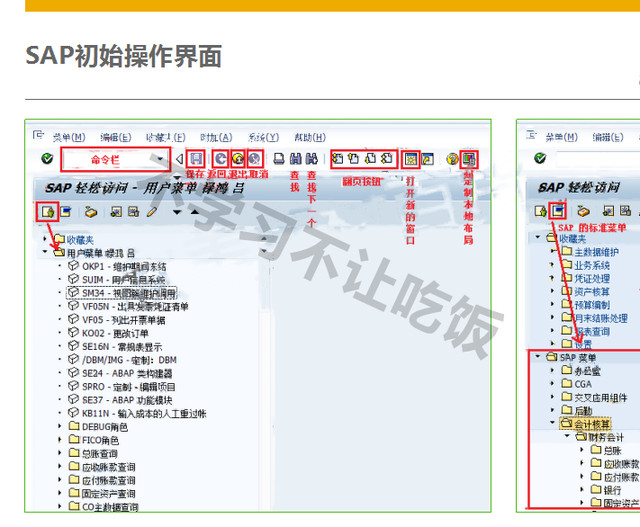The width and height of the screenshot is (640, 527).
Task: Open Business Workplace icon in right window
Action: pyautogui.click(x=584, y=211)
